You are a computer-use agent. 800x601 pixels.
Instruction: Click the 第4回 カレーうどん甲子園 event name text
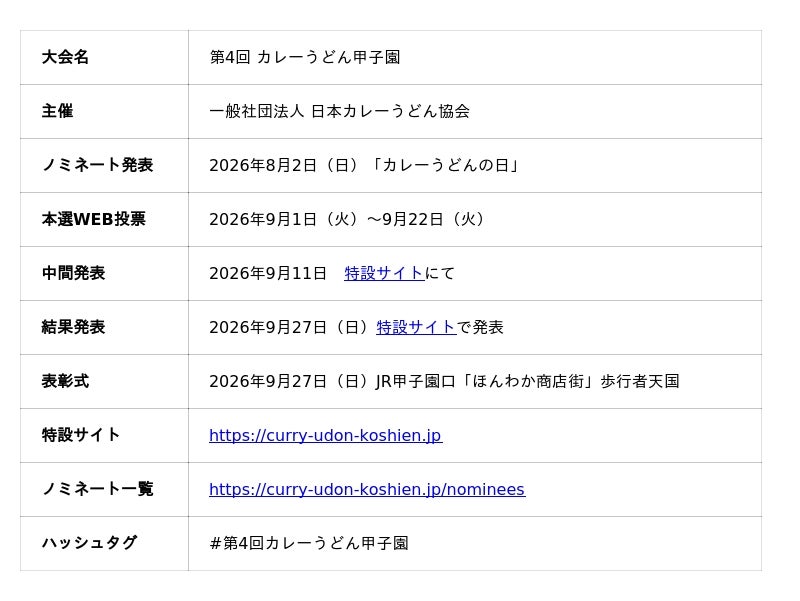[x=305, y=57]
